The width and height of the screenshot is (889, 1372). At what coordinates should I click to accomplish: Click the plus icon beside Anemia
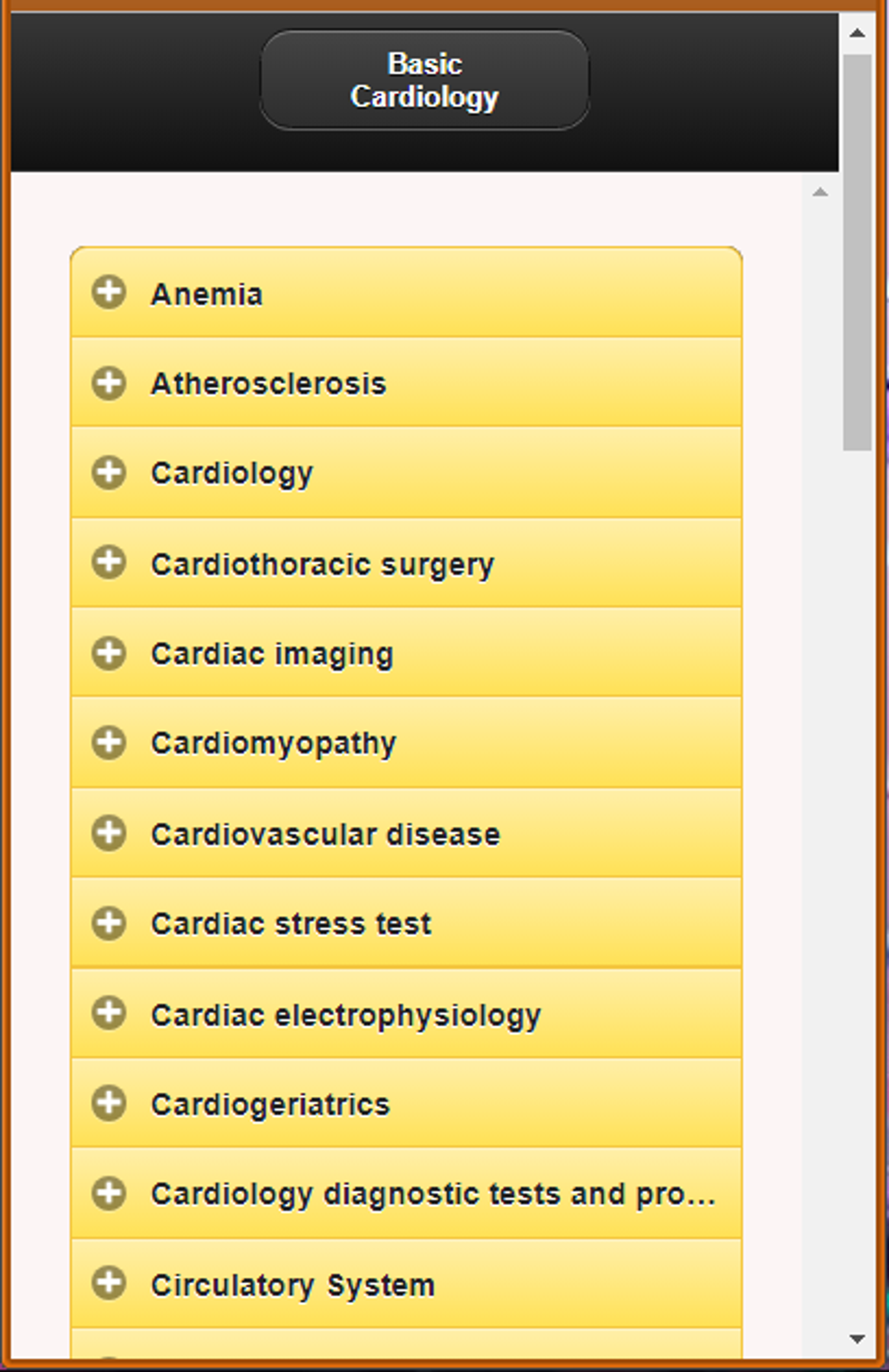[109, 293]
